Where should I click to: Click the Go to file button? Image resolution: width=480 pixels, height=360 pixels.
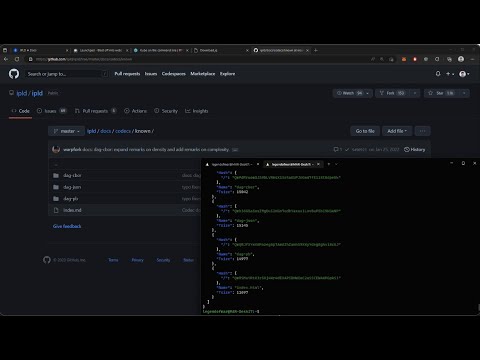(365, 131)
